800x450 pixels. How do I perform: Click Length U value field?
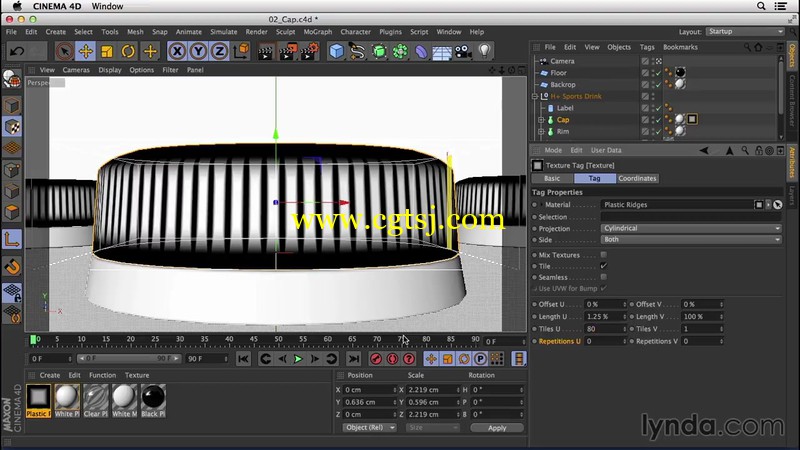(x=606, y=317)
